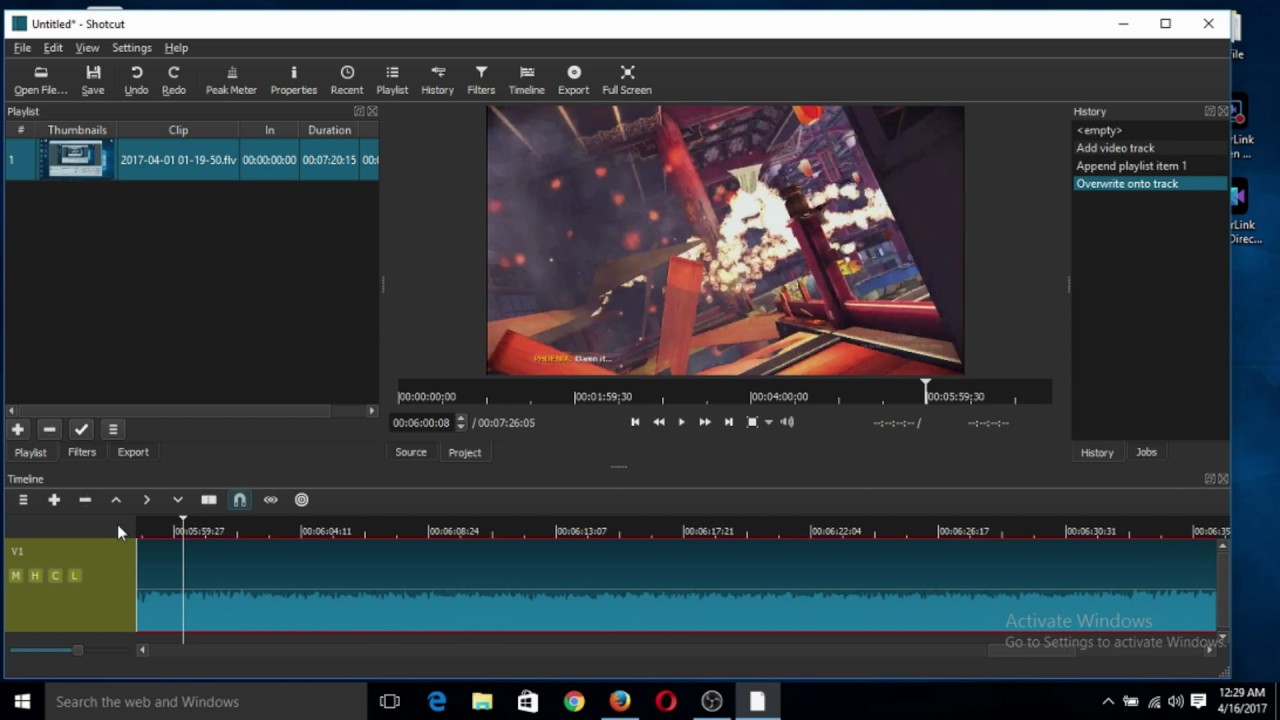Screen dimensions: 1280x720
Task: Lift the clip with up-chevron icon
Action: click(x=116, y=500)
